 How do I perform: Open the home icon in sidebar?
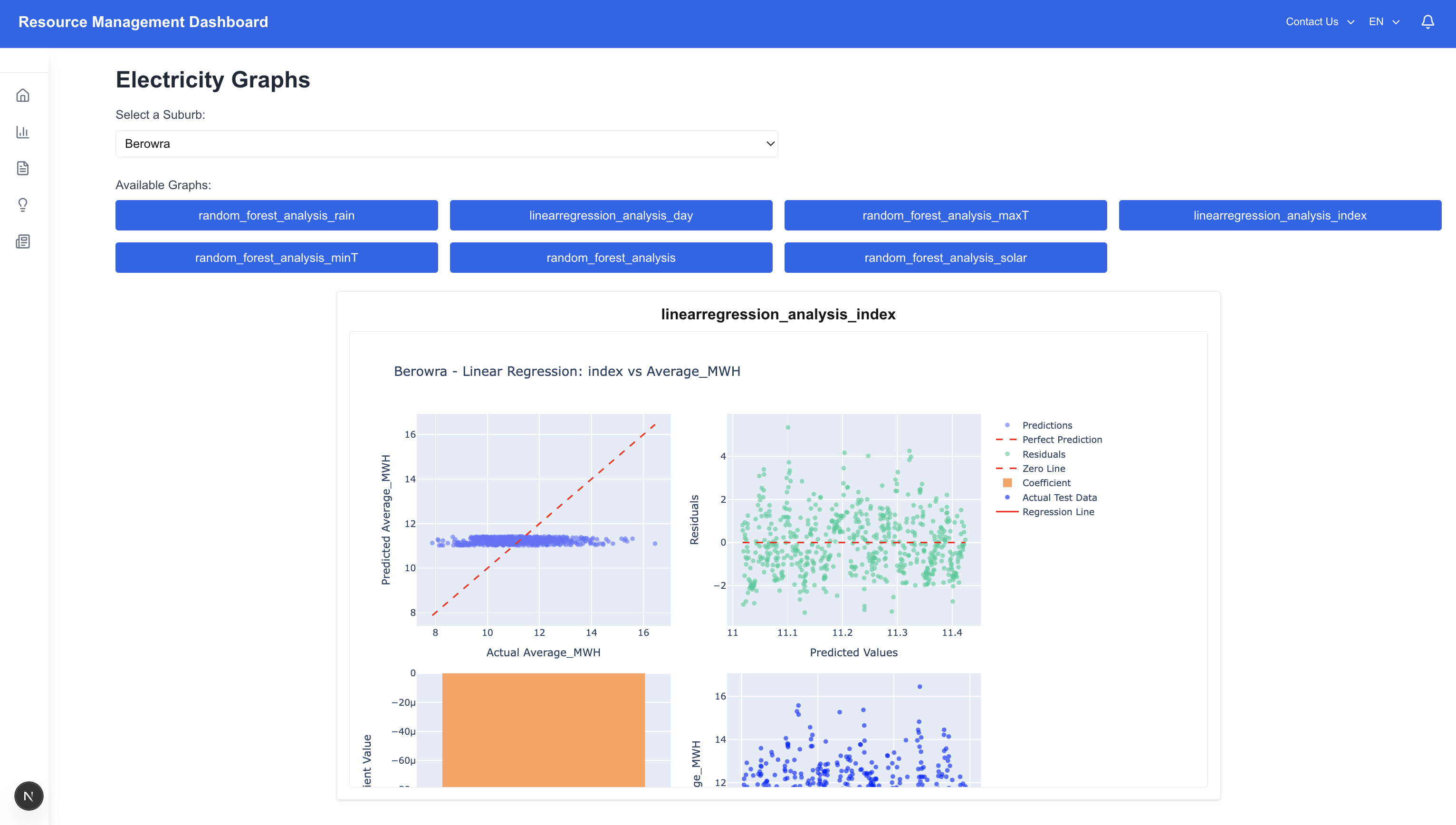23,95
